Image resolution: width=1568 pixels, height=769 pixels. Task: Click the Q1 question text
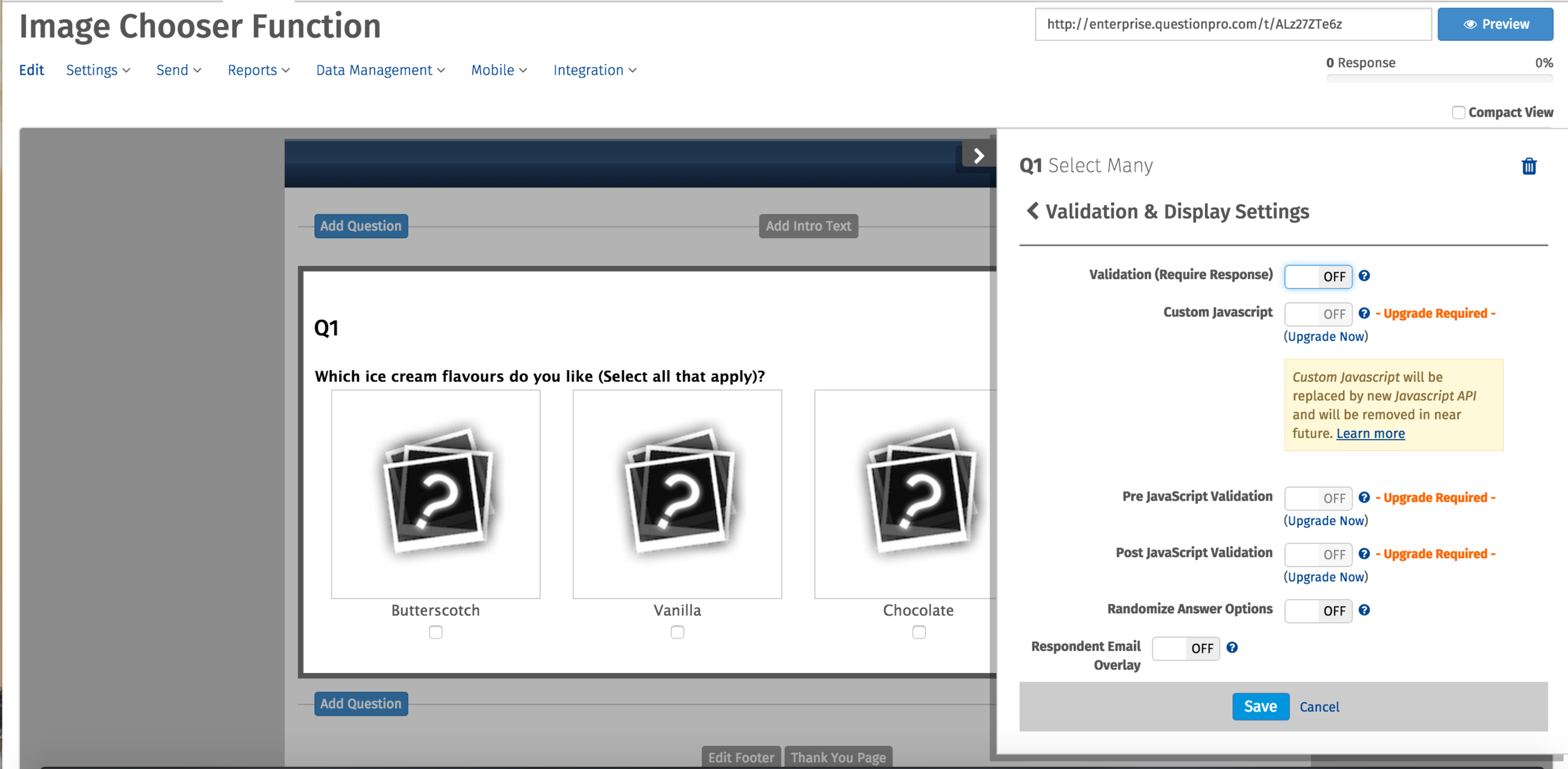pyautogui.click(x=539, y=376)
